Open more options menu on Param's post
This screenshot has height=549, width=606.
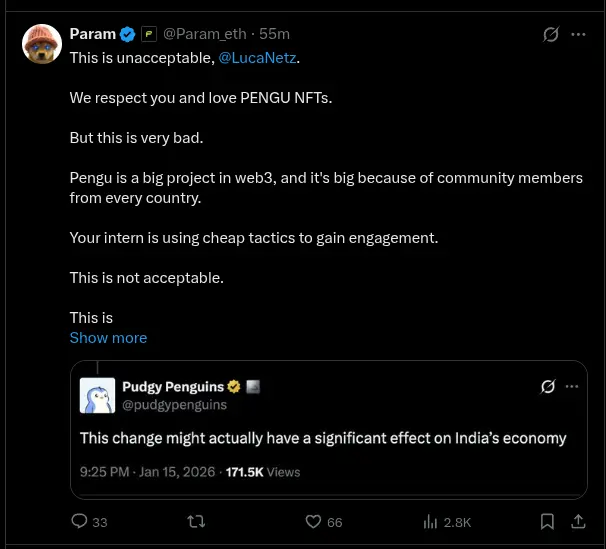coord(578,35)
